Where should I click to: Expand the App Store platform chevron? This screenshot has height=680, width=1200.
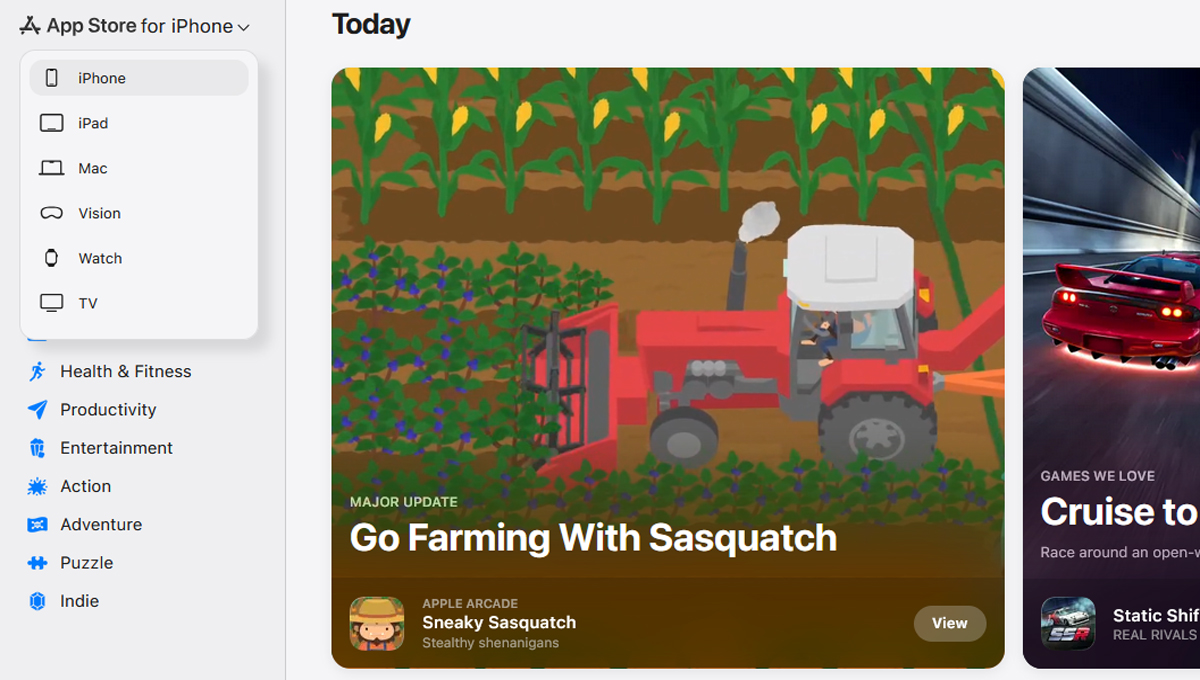point(244,28)
